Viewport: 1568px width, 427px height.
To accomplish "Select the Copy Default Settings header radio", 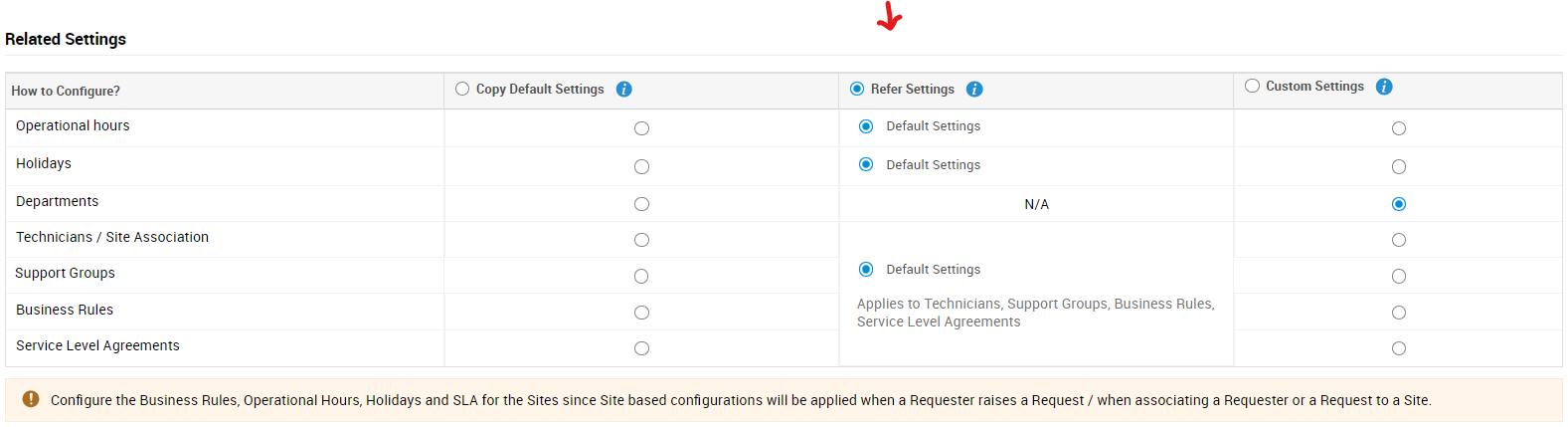I will (x=462, y=89).
